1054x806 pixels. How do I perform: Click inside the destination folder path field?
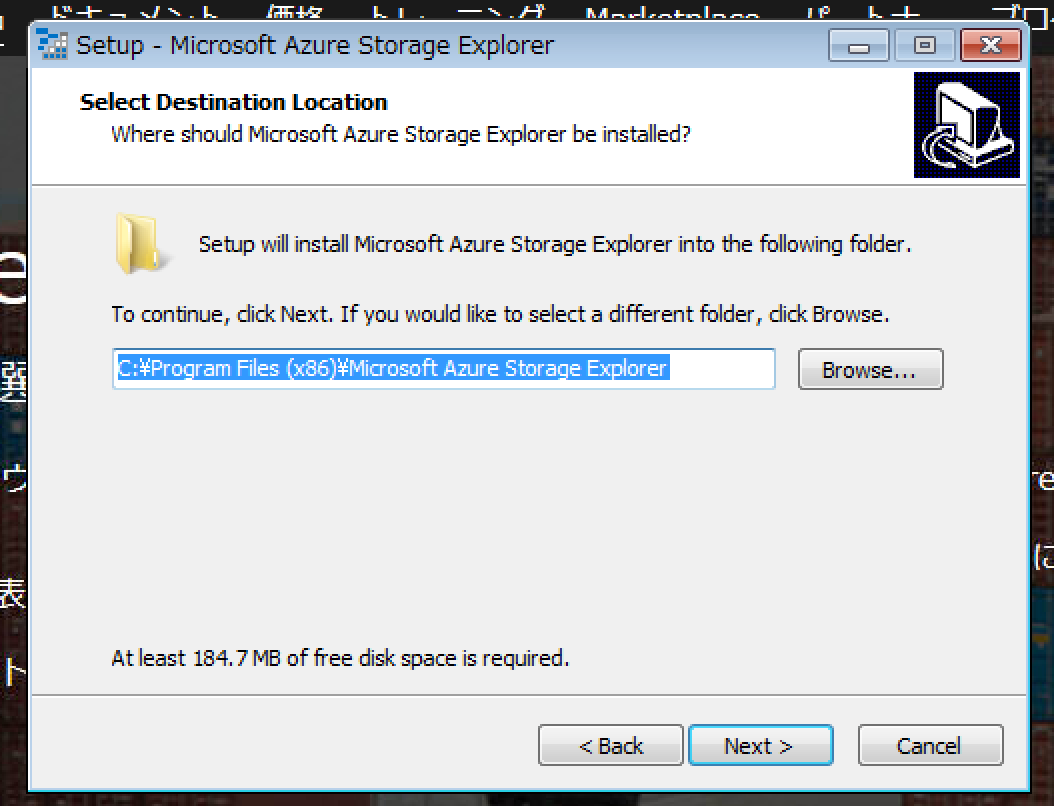click(444, 368)
